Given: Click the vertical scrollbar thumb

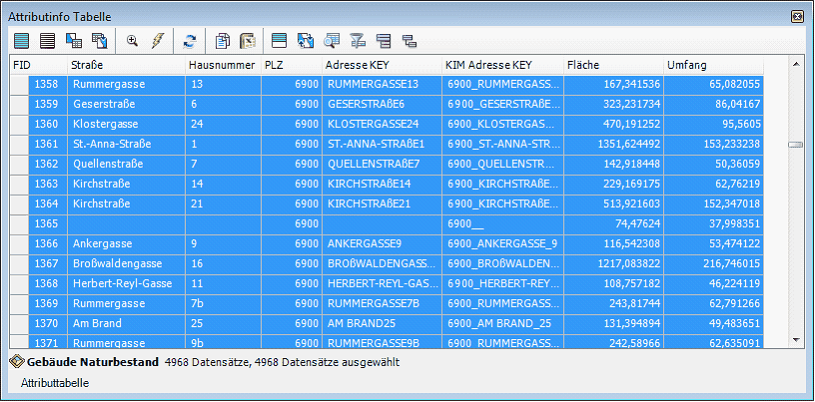Looking at the screenshot, I should coord(795,144).
